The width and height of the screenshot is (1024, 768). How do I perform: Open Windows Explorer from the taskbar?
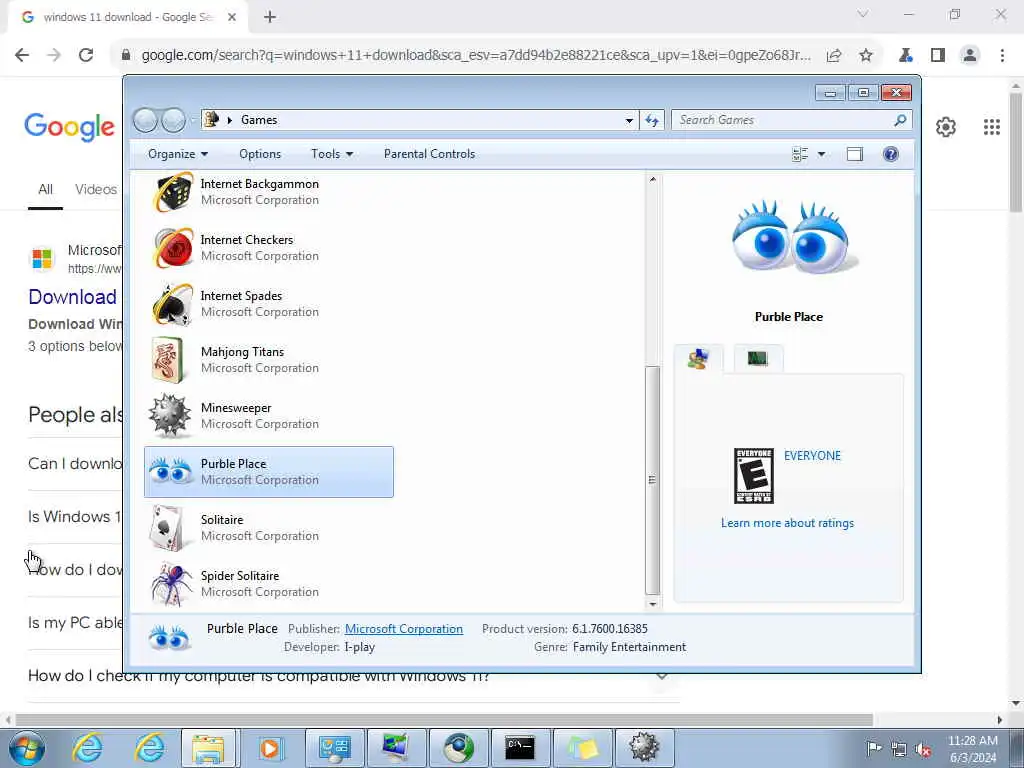208,748
